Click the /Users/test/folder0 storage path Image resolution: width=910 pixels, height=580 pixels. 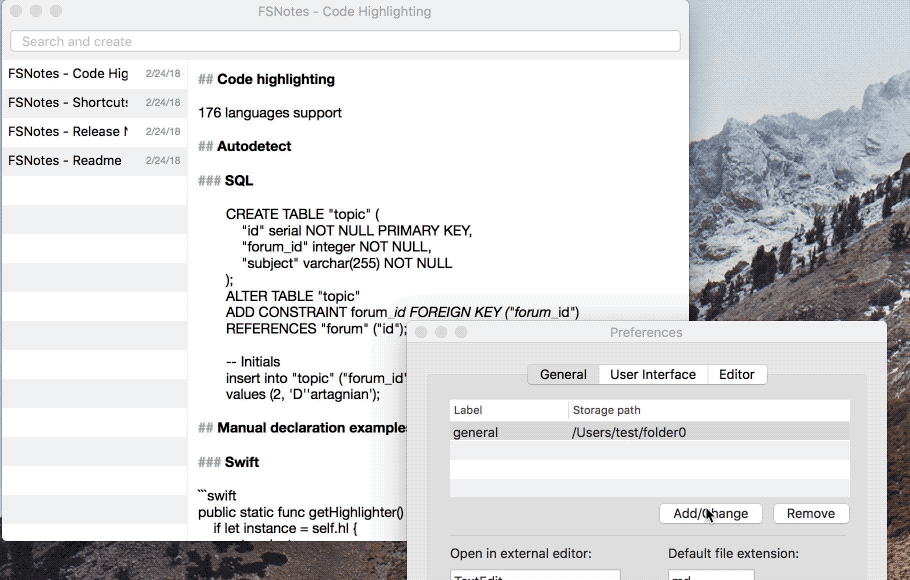[x=629, y=433]
